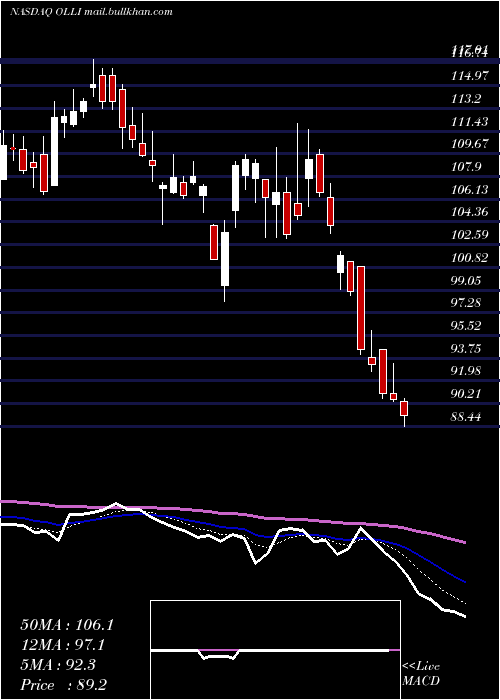Image resolution: width=500 pixels, height=700 pixels.
Task: Select the 97.28 price axis label
Action: (x=466, y=304)
